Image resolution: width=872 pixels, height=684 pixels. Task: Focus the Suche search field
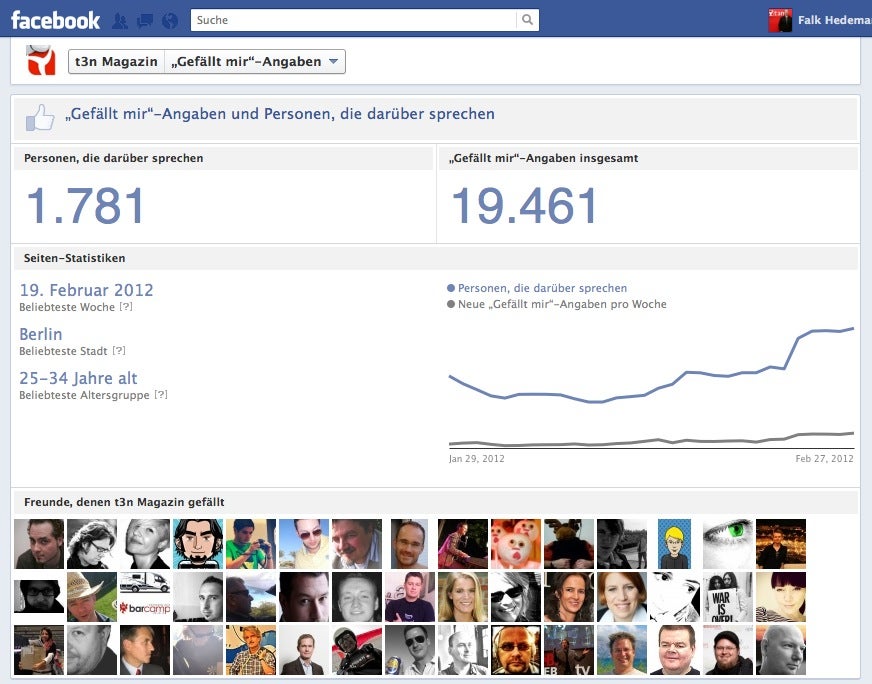tap(354, 20)
